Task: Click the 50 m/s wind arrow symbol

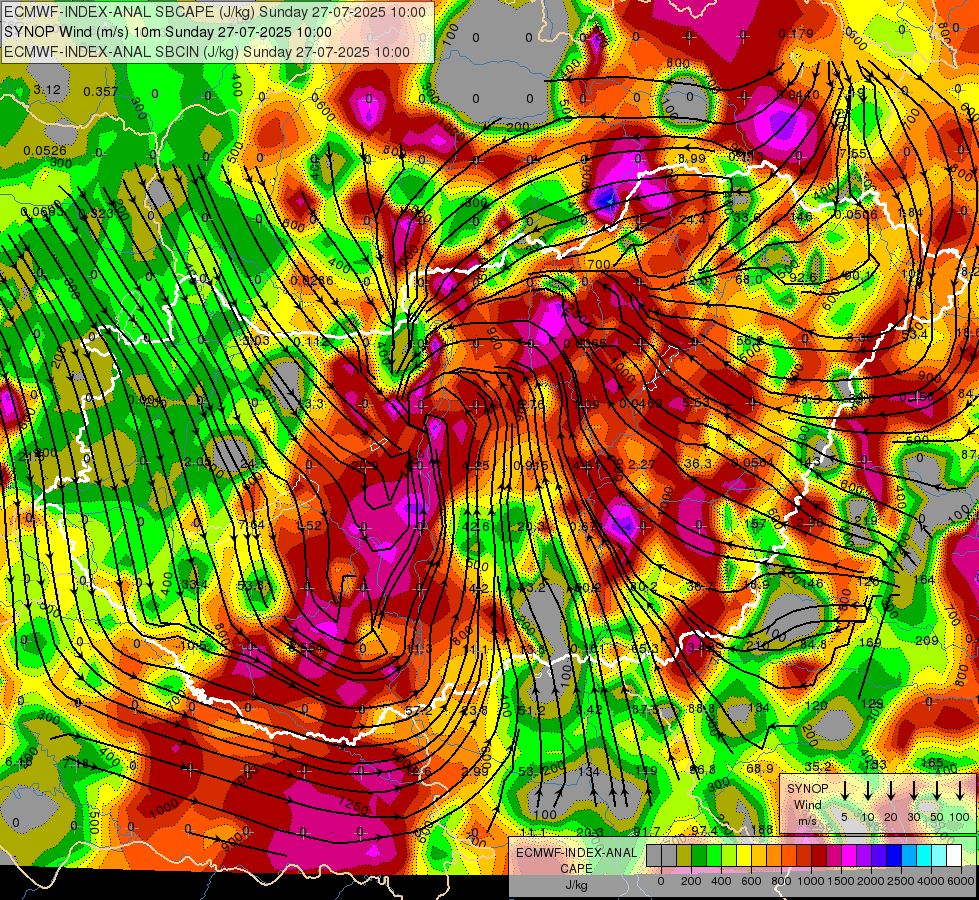Action: click(x=937, y=791)
